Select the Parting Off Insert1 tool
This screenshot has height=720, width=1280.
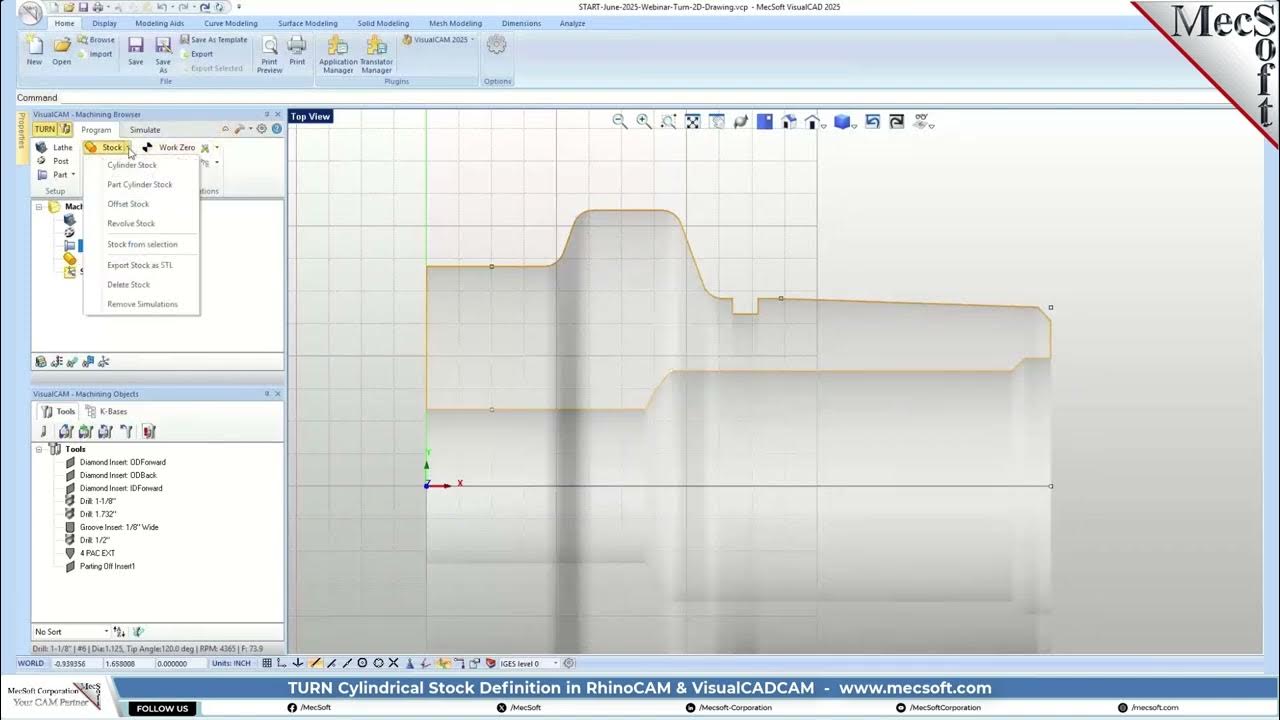point(107,566)
